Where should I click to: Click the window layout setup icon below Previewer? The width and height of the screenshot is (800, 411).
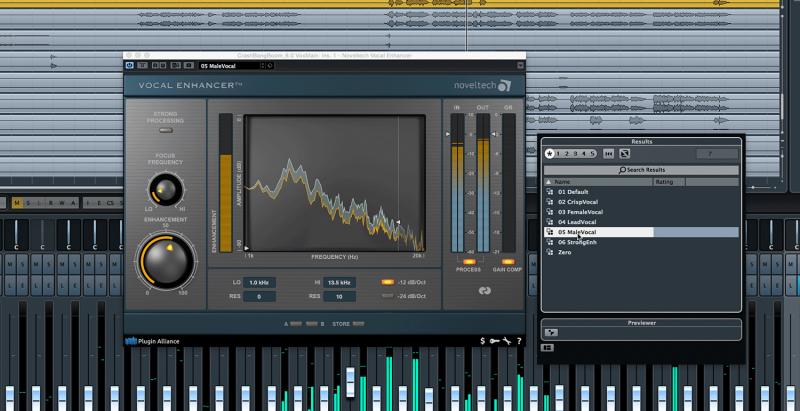pyautogui.click(x=547, y=348)
